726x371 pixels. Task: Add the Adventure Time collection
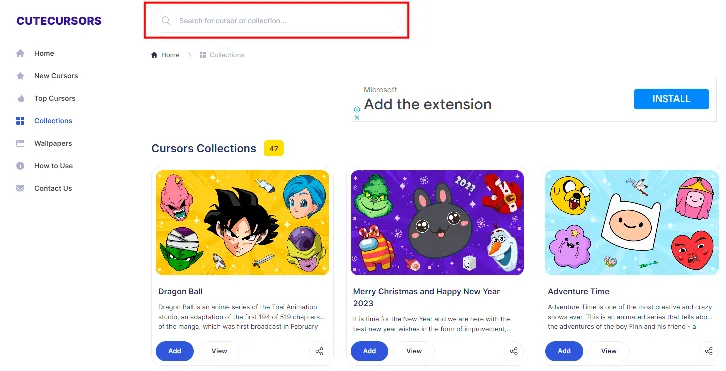[x=564, y=351]
